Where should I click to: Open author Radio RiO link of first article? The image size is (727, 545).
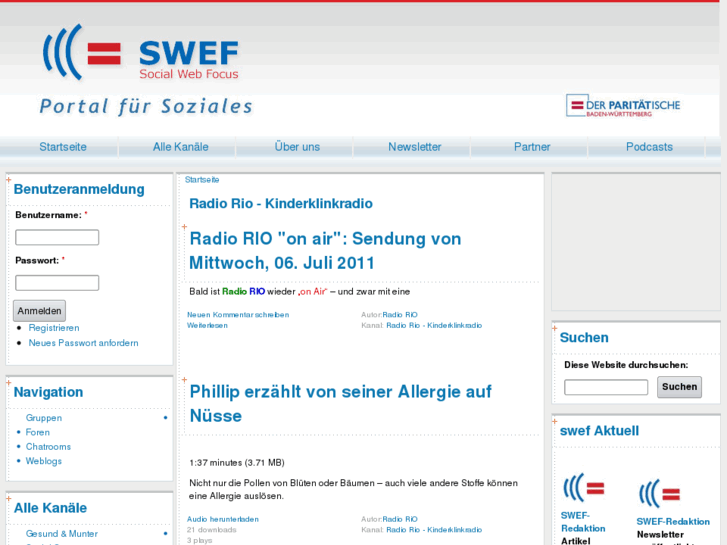coord(400,314)
